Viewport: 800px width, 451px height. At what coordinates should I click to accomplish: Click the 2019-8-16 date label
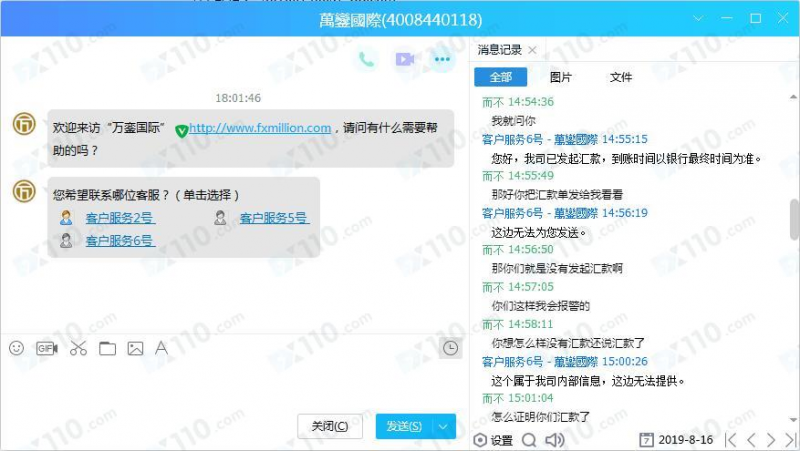[x=685, y=440]
